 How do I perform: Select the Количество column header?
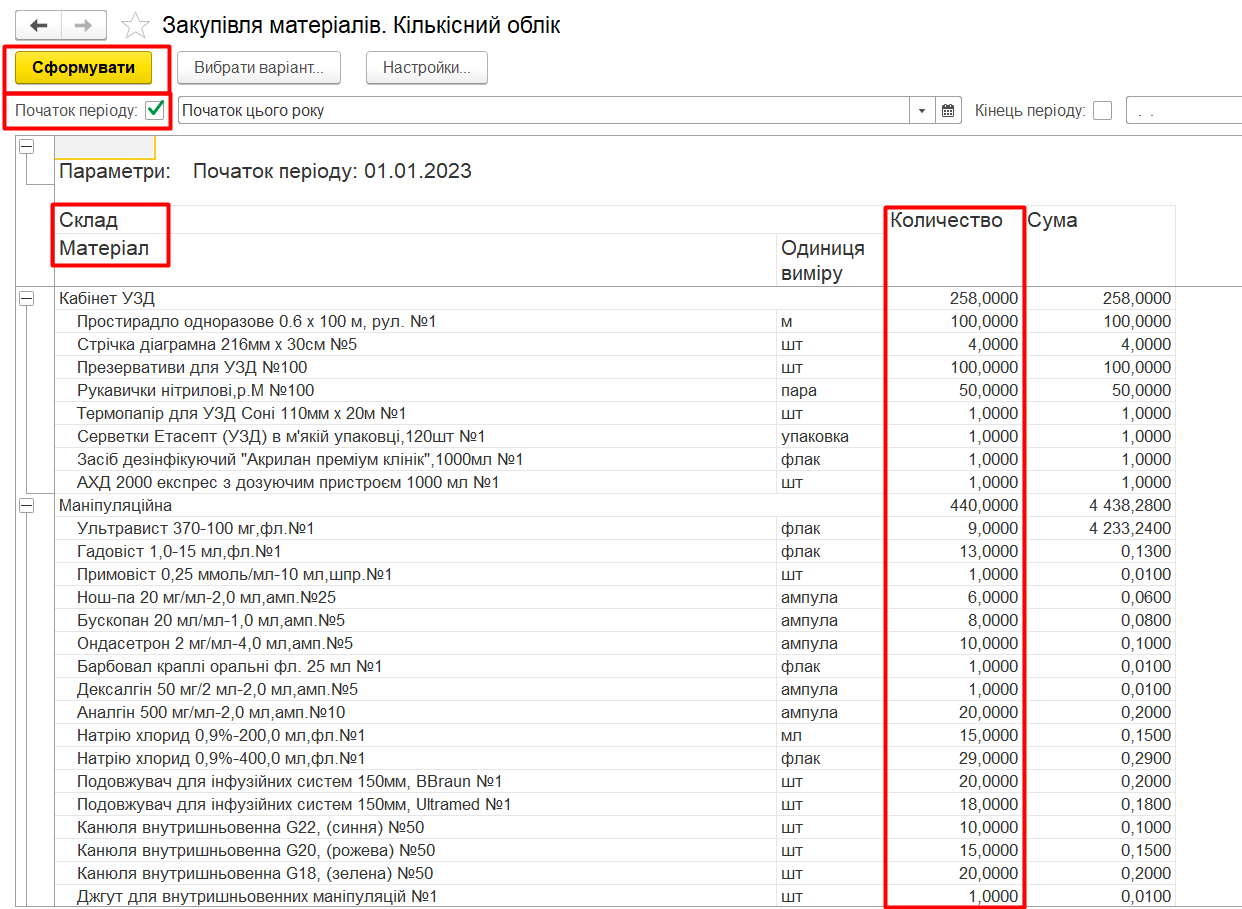[x=946, y=221]
